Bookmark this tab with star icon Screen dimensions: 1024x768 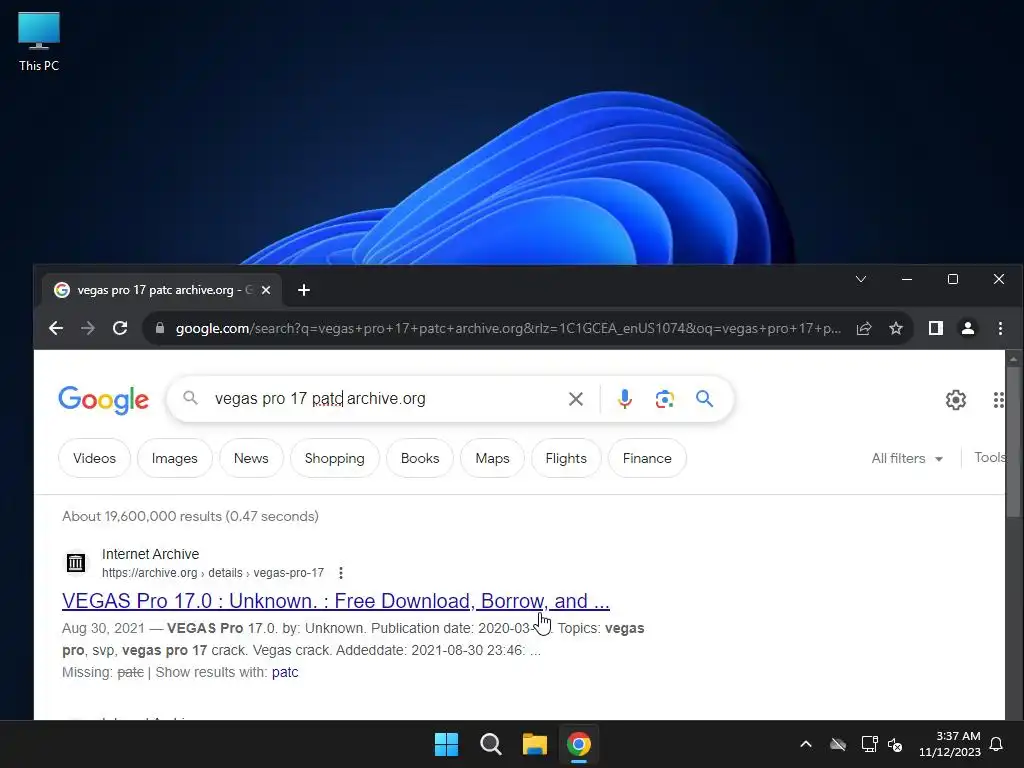point(896,328)
